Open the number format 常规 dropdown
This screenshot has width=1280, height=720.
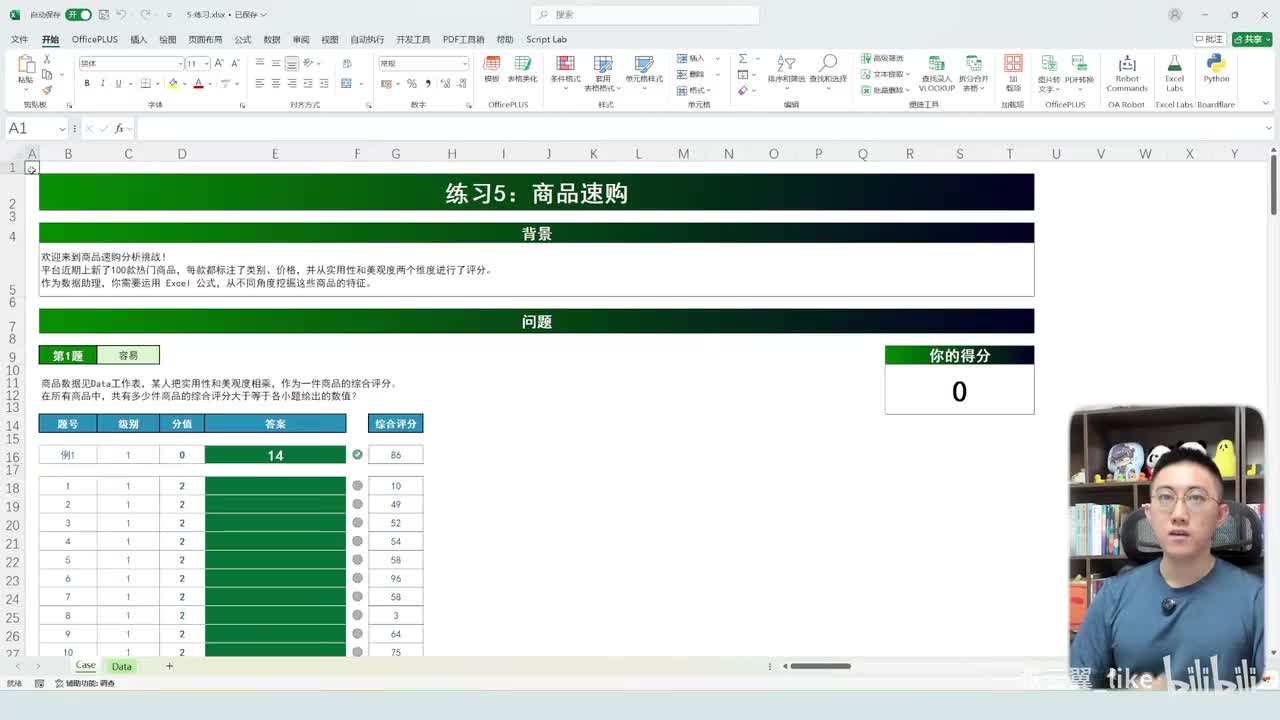[464, 63]
